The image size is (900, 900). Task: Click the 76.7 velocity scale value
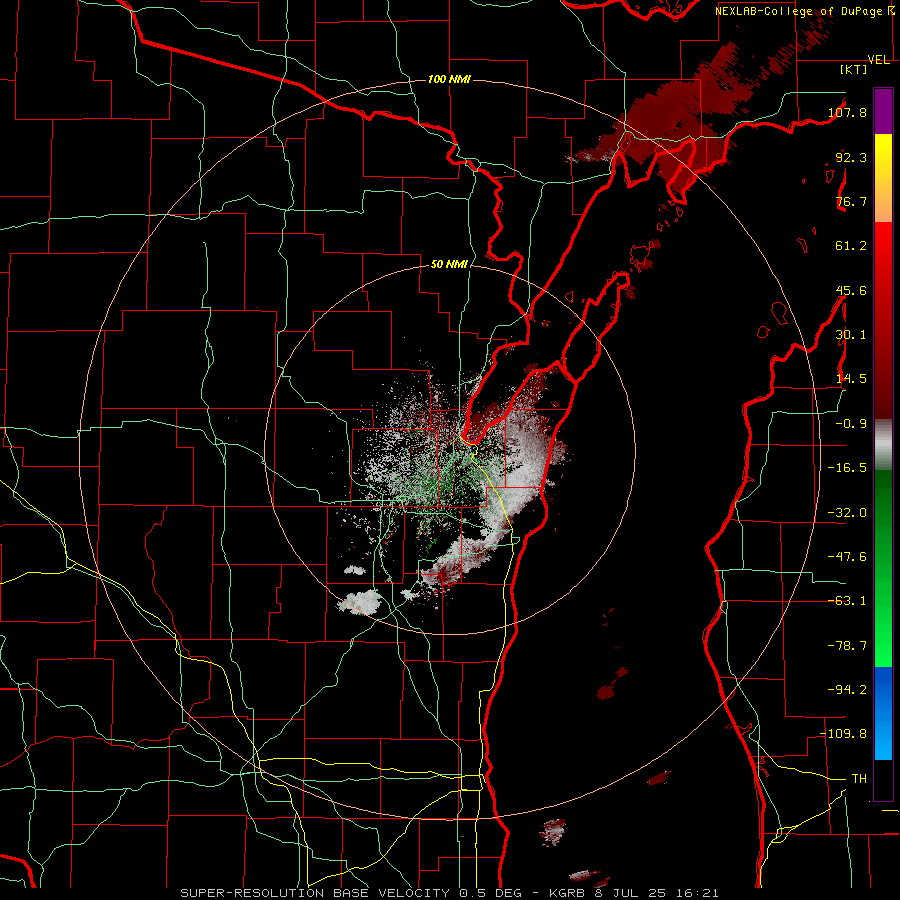pyautogui.click(x=851, y=201)
